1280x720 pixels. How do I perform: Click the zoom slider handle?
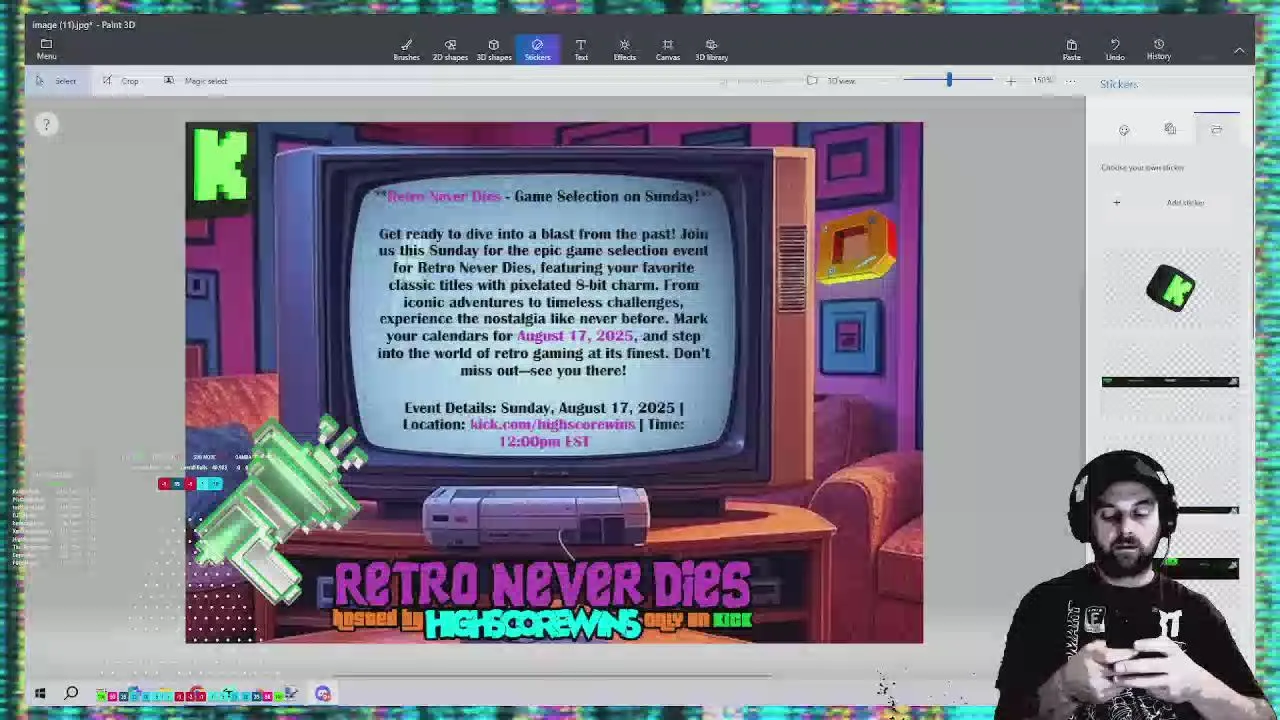[x=949, y=80]
